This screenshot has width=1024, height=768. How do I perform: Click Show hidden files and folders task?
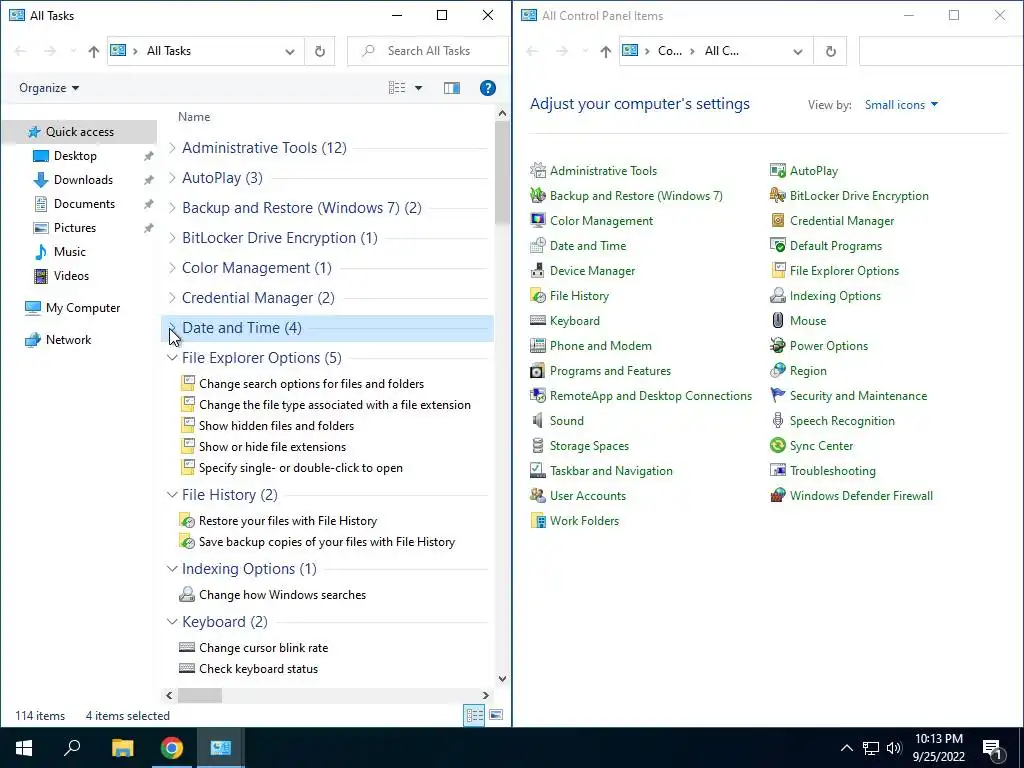[x=276, y=426]
